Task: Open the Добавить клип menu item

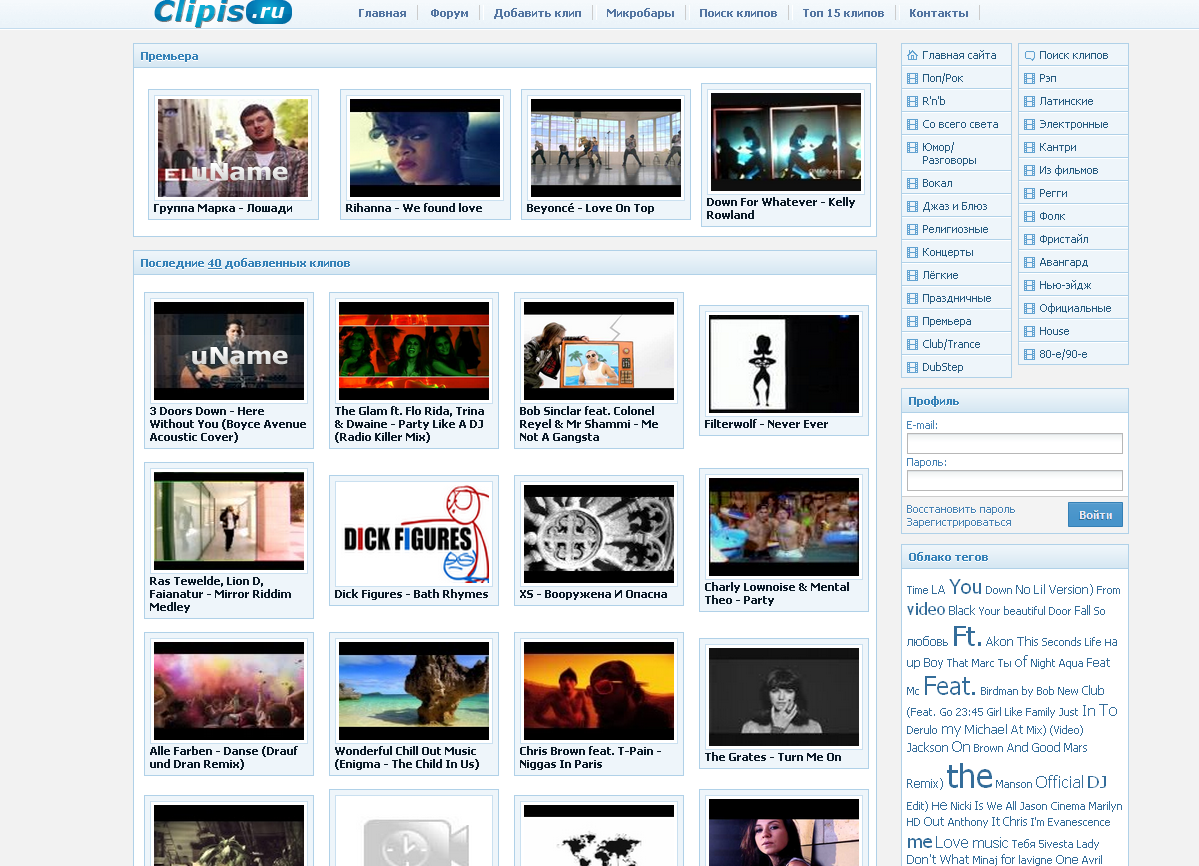Action: click(538, 13)
